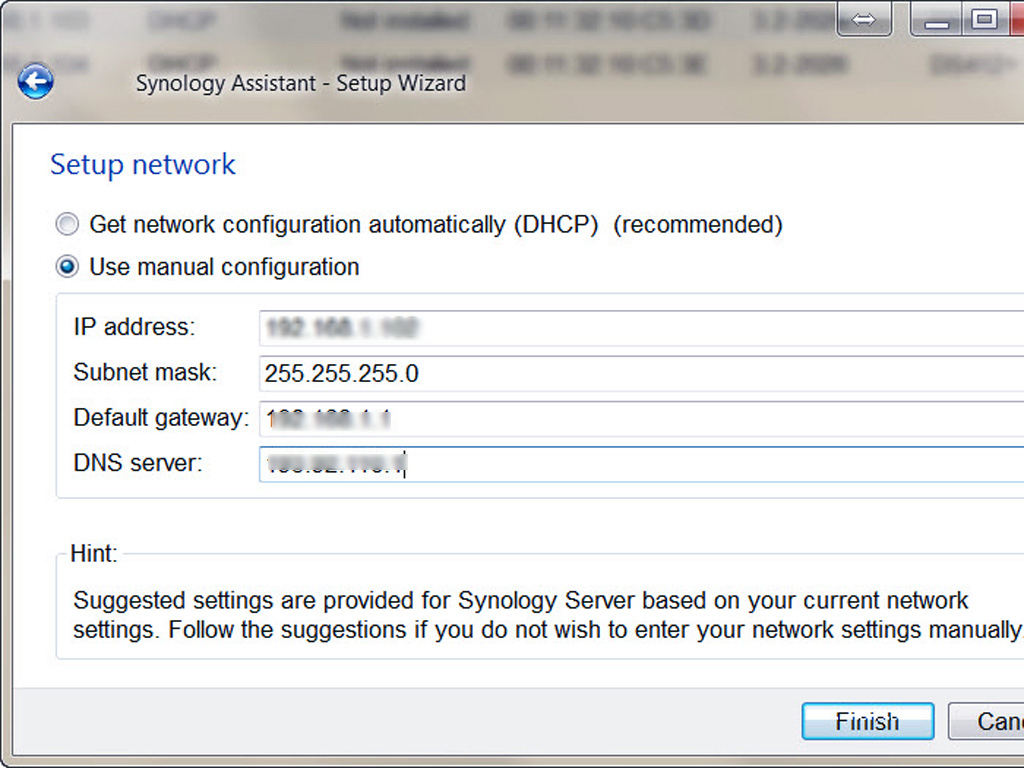
Task: Click the DNS server field
Action: pyautogui.click(x=641, y=464)
